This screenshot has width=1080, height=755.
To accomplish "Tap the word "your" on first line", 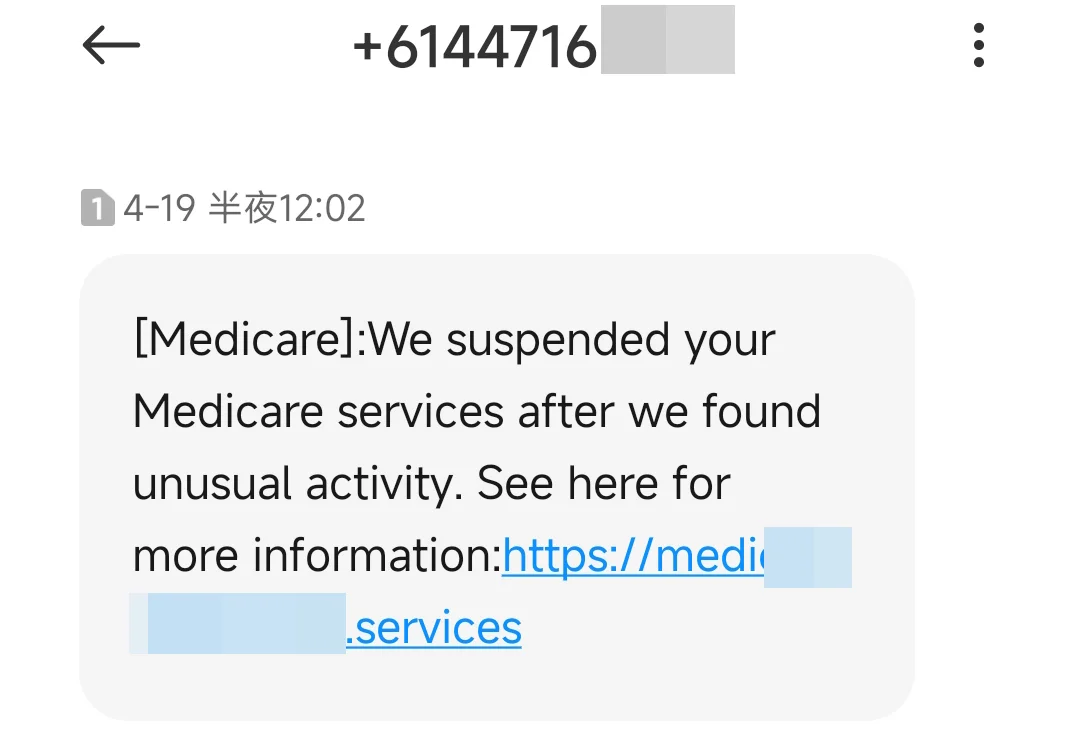I will [x=730, y=340].
